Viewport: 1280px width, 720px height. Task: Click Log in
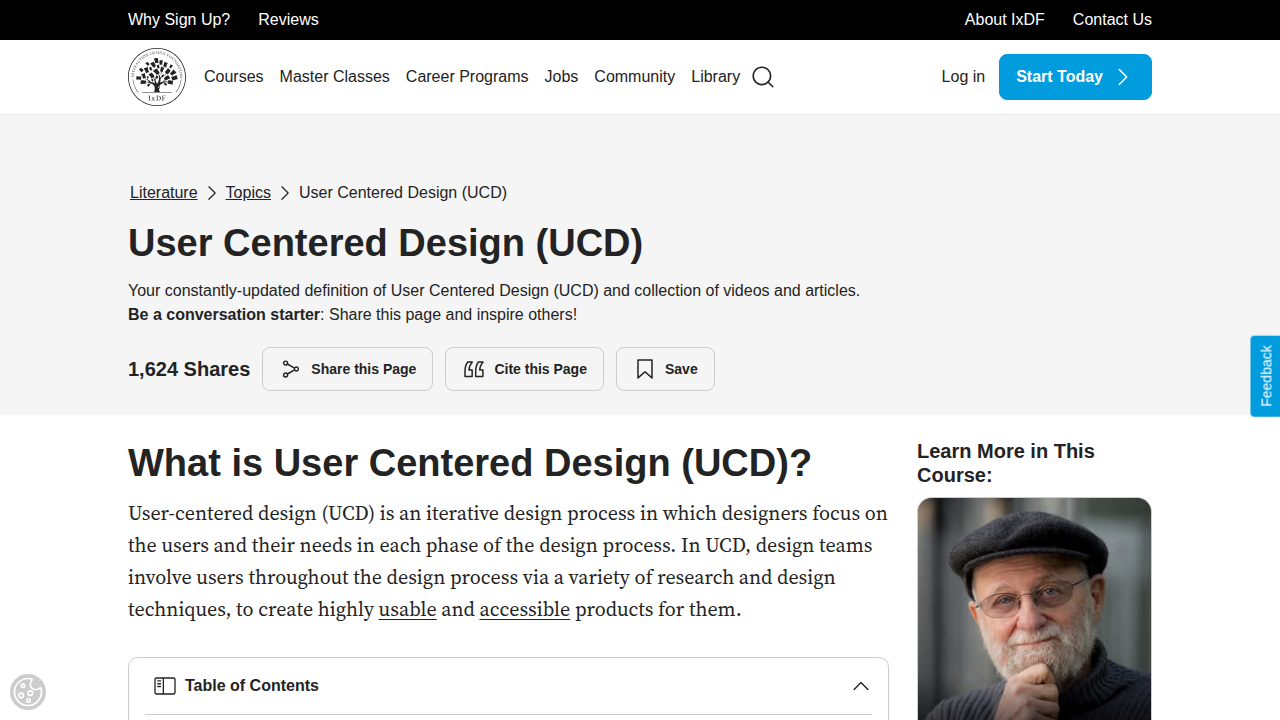963,77
